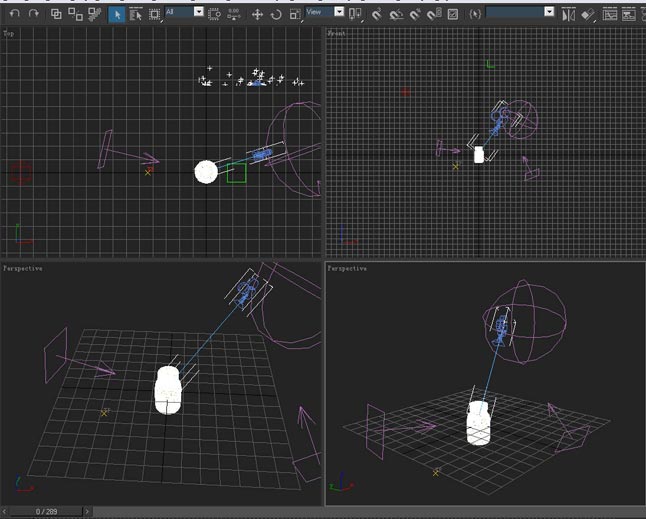Viewport: 646px width, 519px height.
Task: Click the Rectangular Selection Region icon
Action: (x=154, y=15)
